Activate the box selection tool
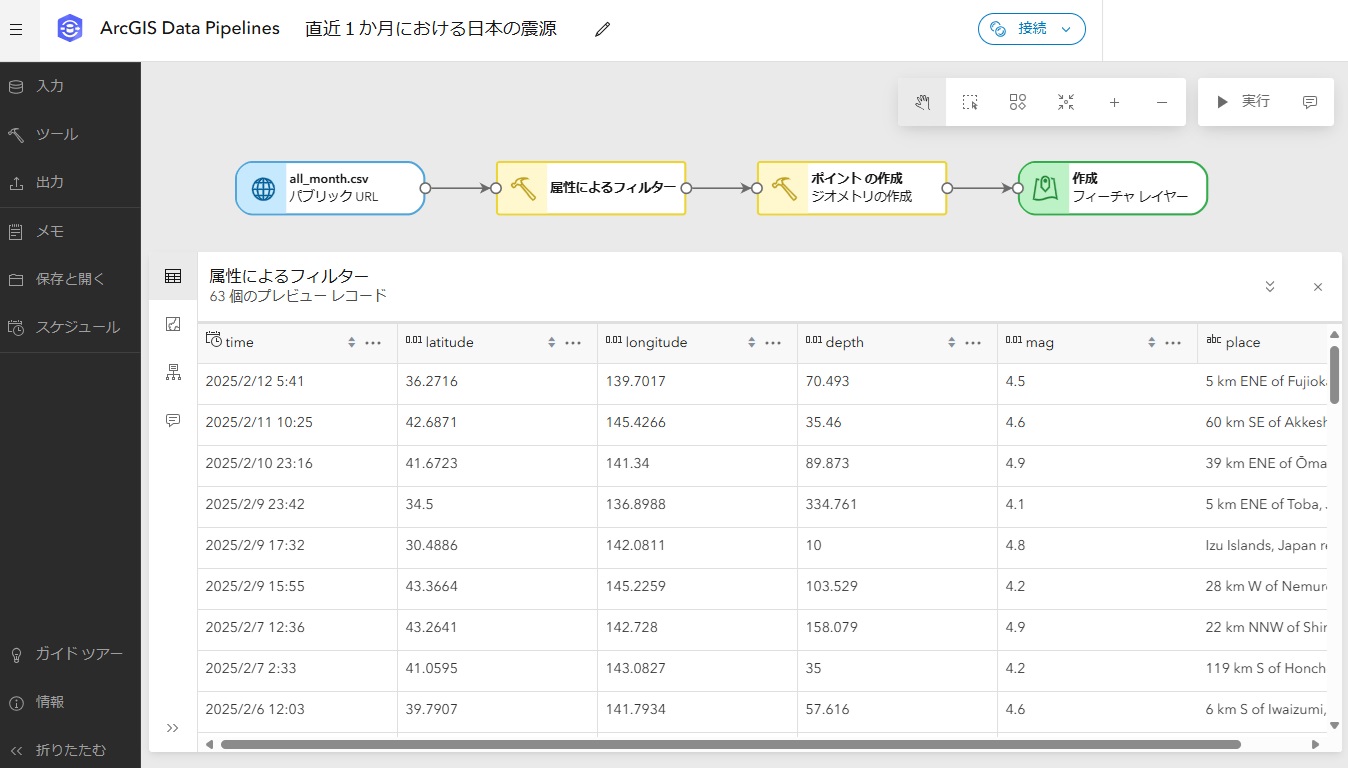 pos(969,101)
